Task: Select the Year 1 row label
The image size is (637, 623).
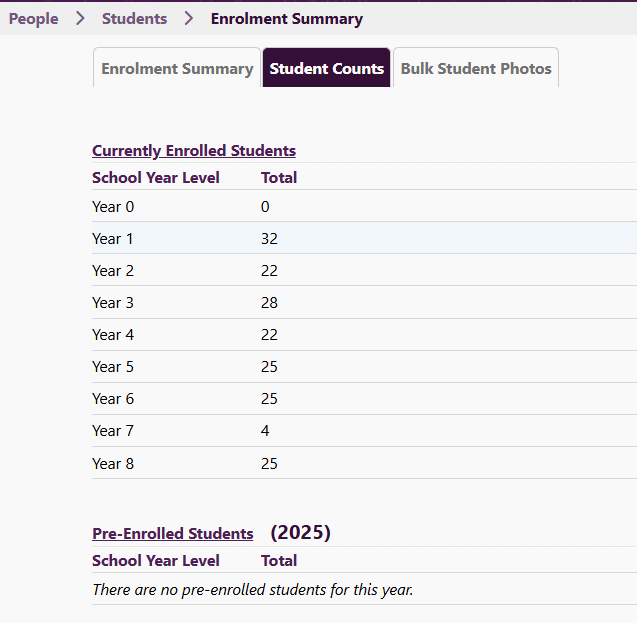Action: tap(113, 239)
